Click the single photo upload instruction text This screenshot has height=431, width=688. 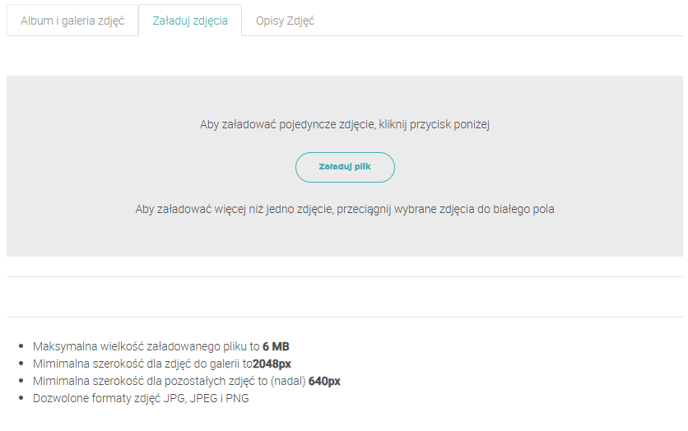coord(344,125)
